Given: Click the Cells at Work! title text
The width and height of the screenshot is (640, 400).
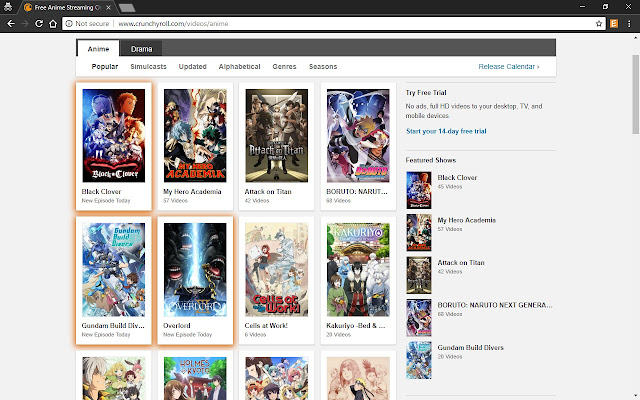Looking at the screenshot, I should 266,325.
